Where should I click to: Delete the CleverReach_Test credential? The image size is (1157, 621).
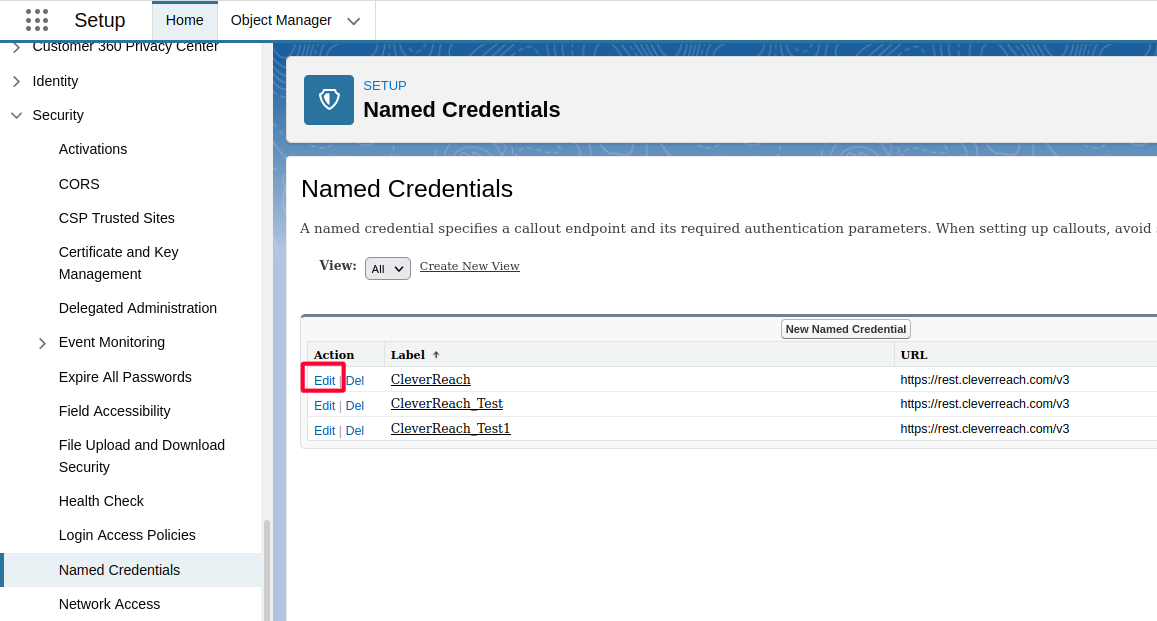(x=355, y=406)
